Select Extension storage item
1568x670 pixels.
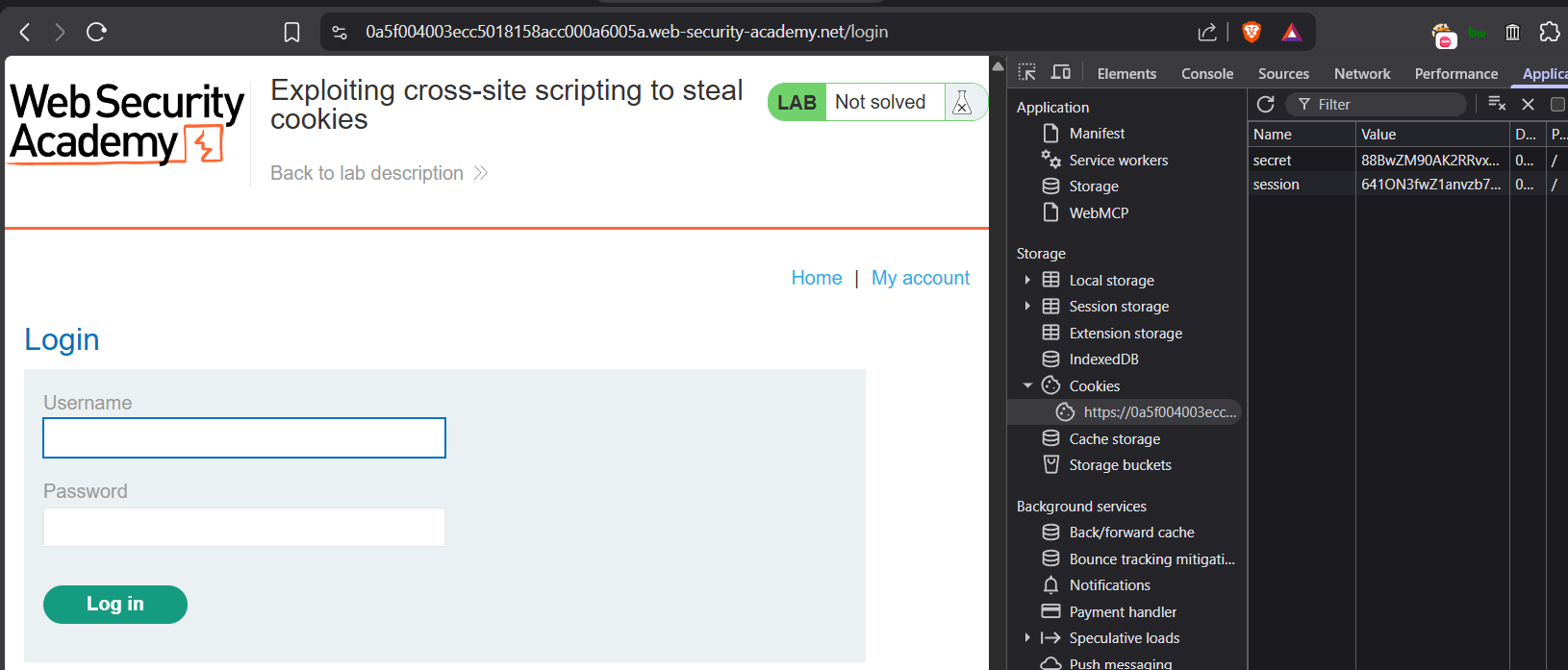tap(1125, 333)
